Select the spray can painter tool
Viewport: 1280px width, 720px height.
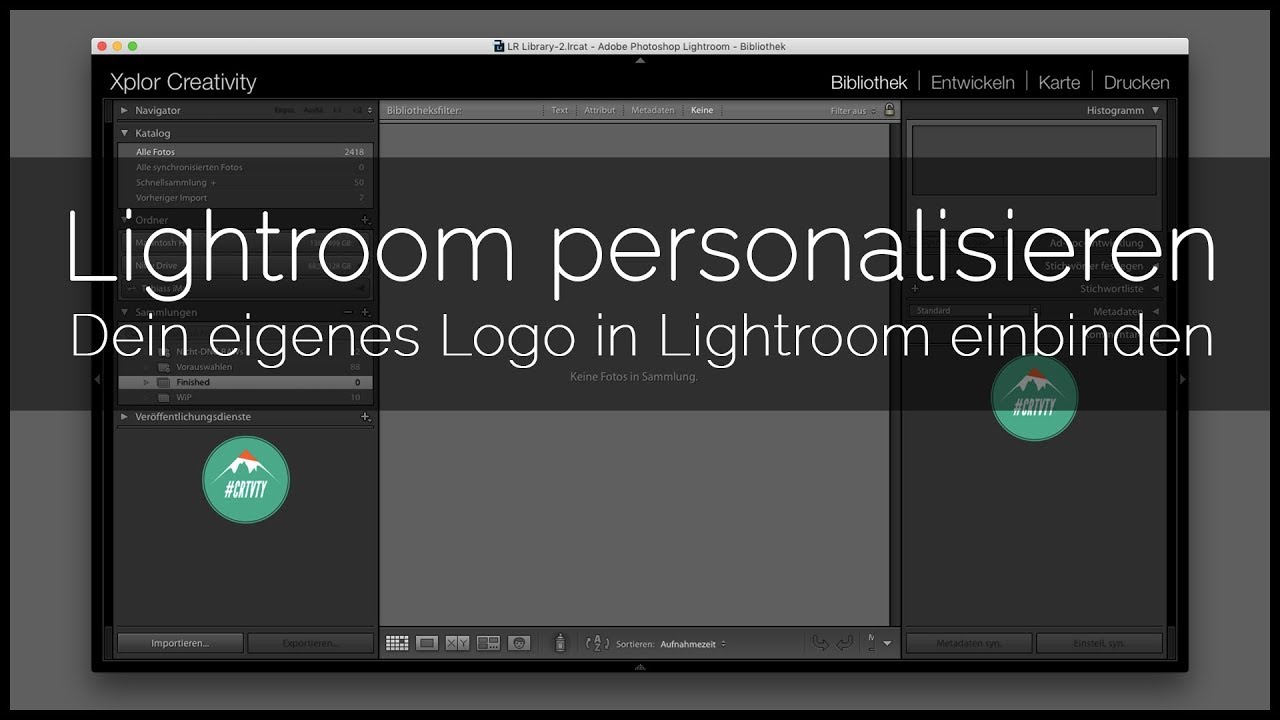(560, 643)
